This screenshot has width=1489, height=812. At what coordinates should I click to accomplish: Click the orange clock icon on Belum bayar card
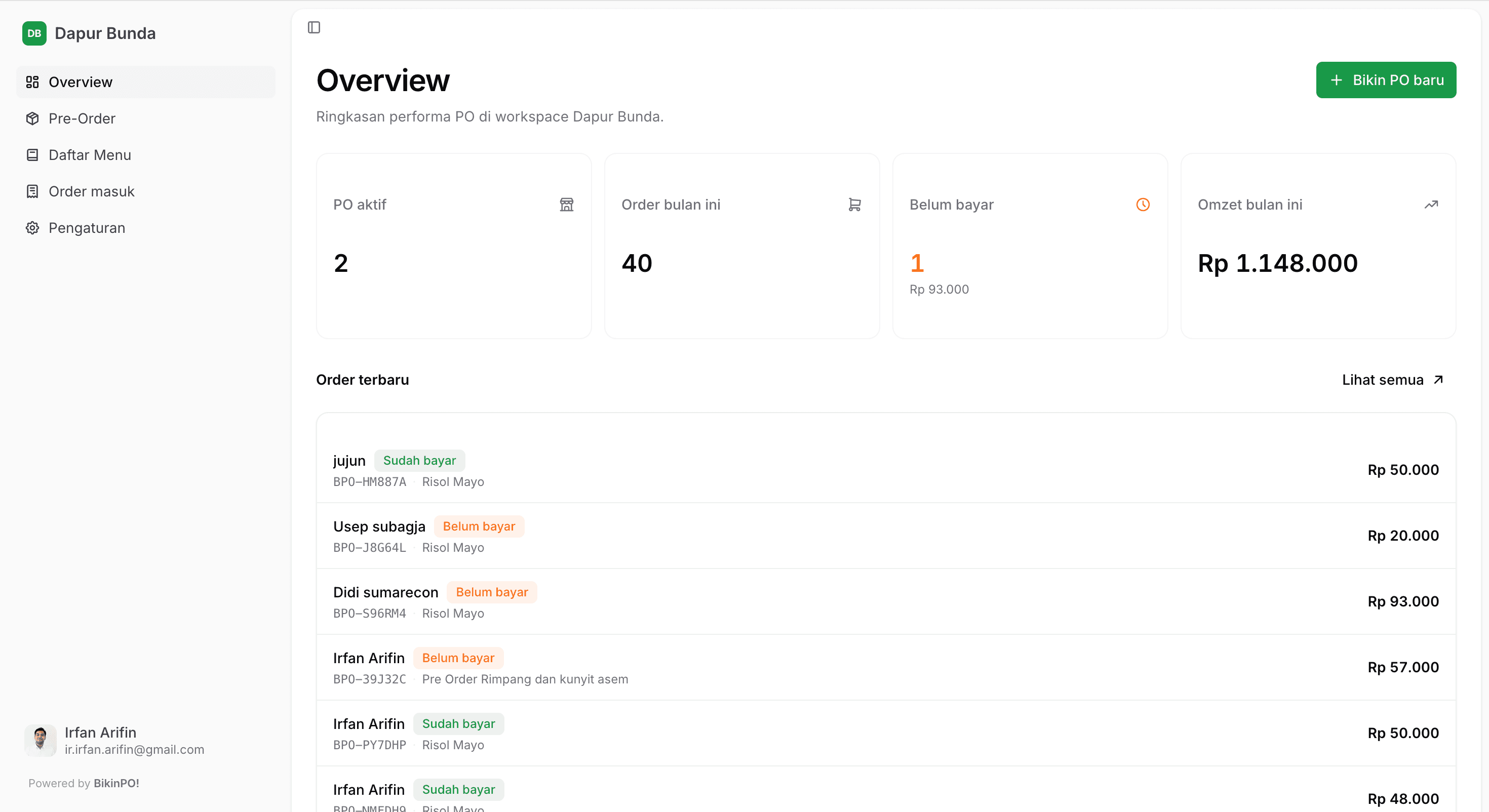pyautogui.click(x=1143, y=205)
